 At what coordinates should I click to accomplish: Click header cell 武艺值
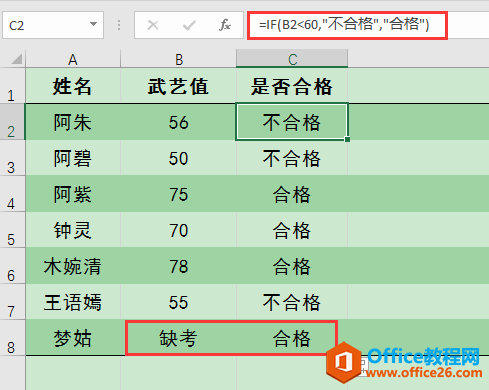pos(179,86)
